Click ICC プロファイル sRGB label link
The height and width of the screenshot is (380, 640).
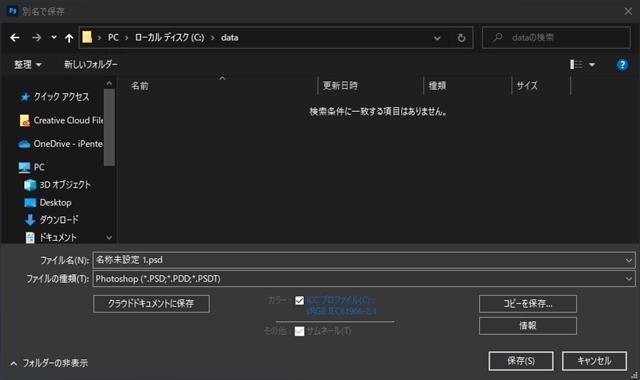coord(341,305)
